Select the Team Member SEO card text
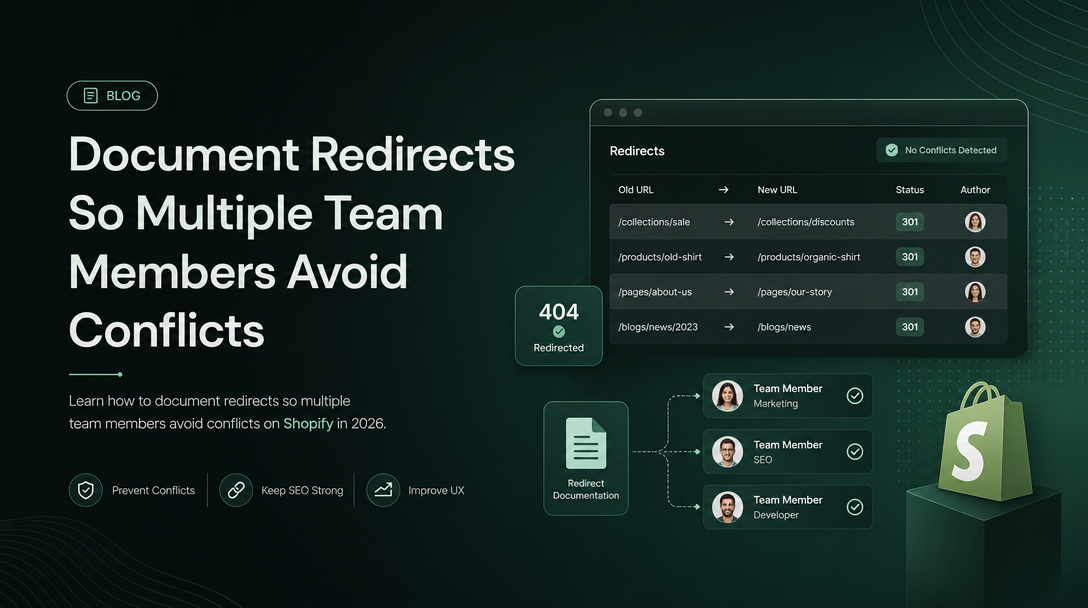The height and width of the screenshot is (608, 1088). pyautogui.click(x=788, y=452)
